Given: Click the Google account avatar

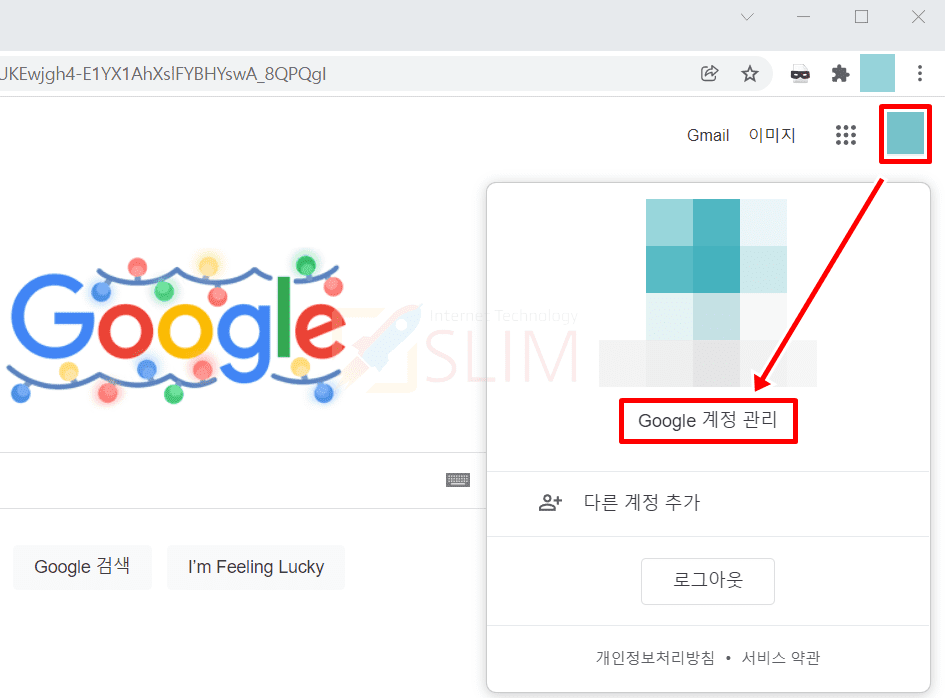Looking at the screenshot, I should point(905,133).
